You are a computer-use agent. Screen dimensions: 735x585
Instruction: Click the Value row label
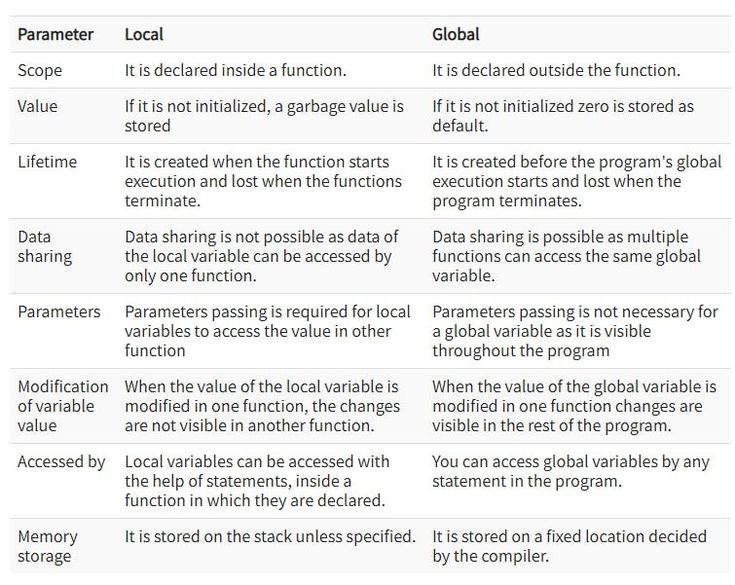[38, 107]
